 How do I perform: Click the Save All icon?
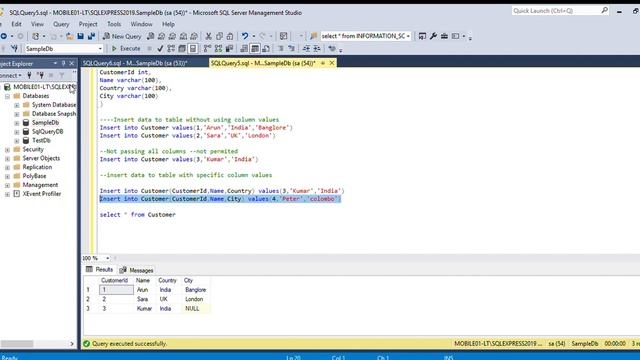coord(91,36)
